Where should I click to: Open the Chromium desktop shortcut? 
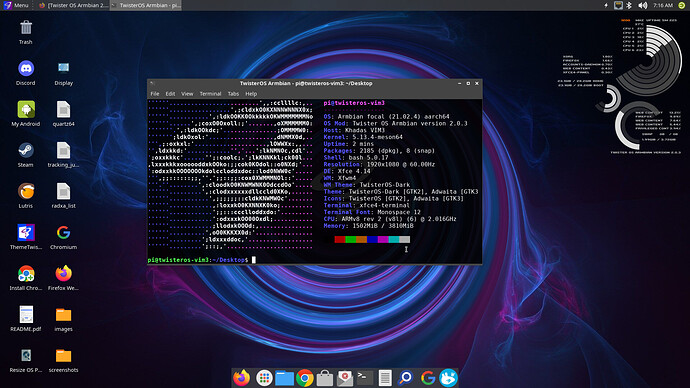point(63,232)
